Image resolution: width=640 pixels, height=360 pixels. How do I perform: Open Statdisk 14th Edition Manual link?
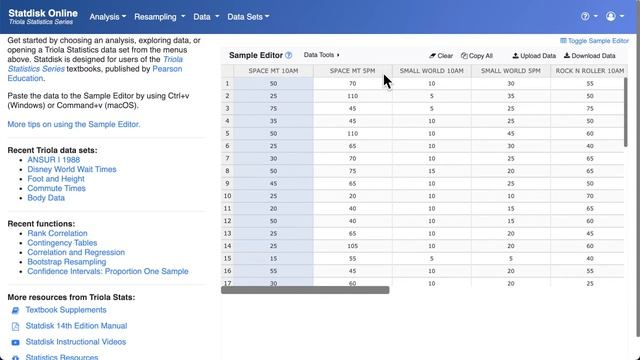[76, 326]
